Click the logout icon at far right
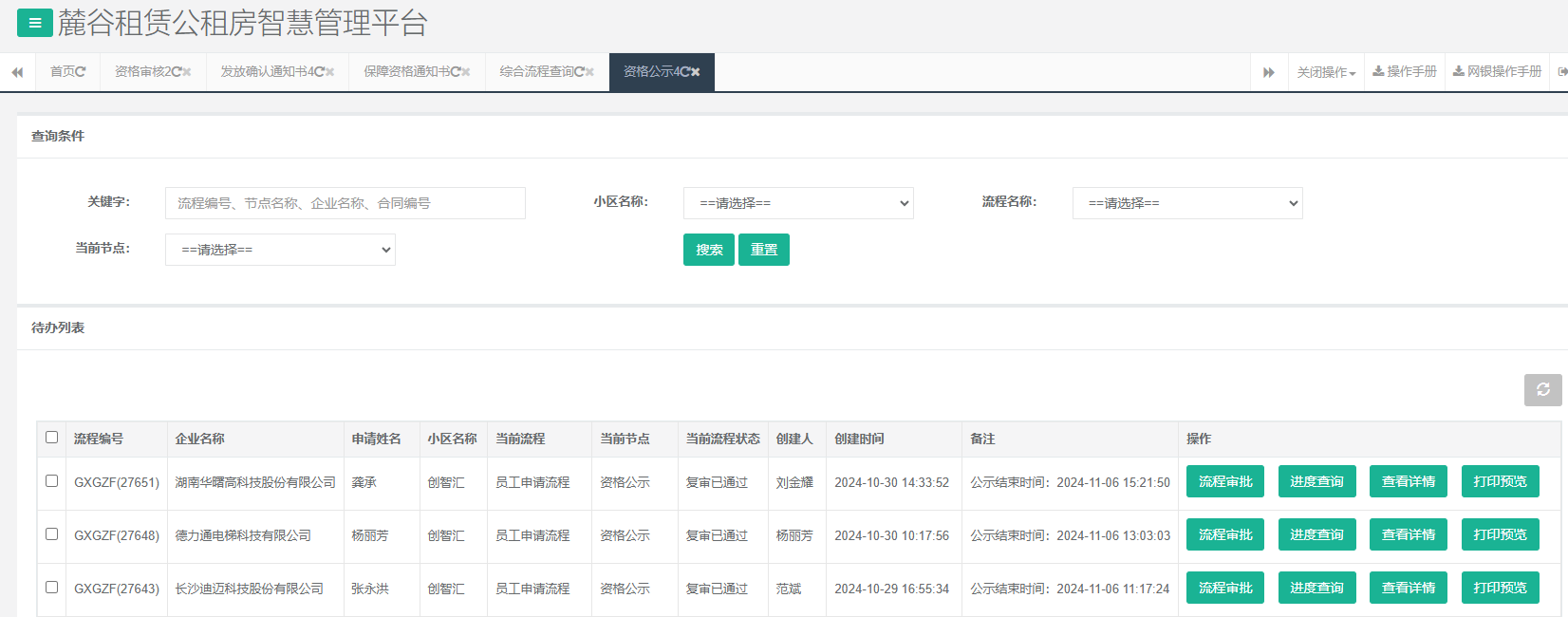 click(x=1561, y=72)
